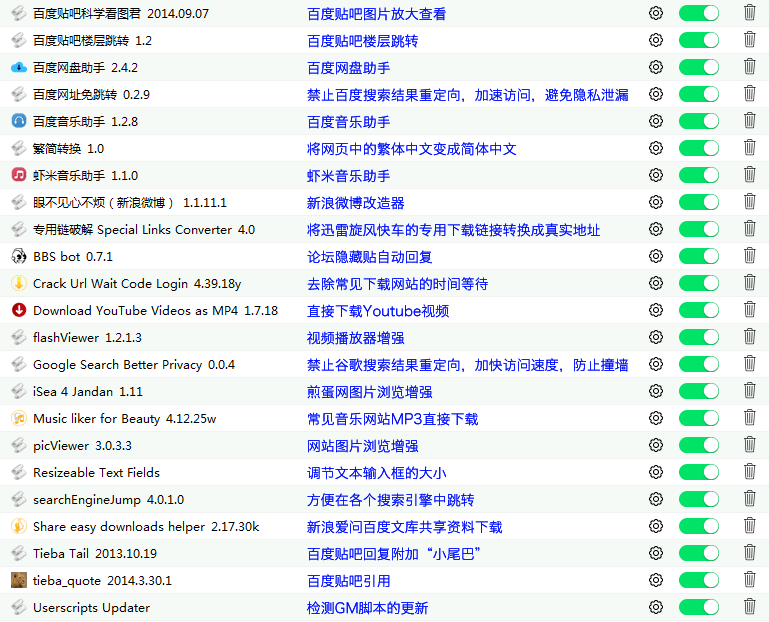
Task: Toggle off the searchEngineJump script
Action: click(699, 499)
